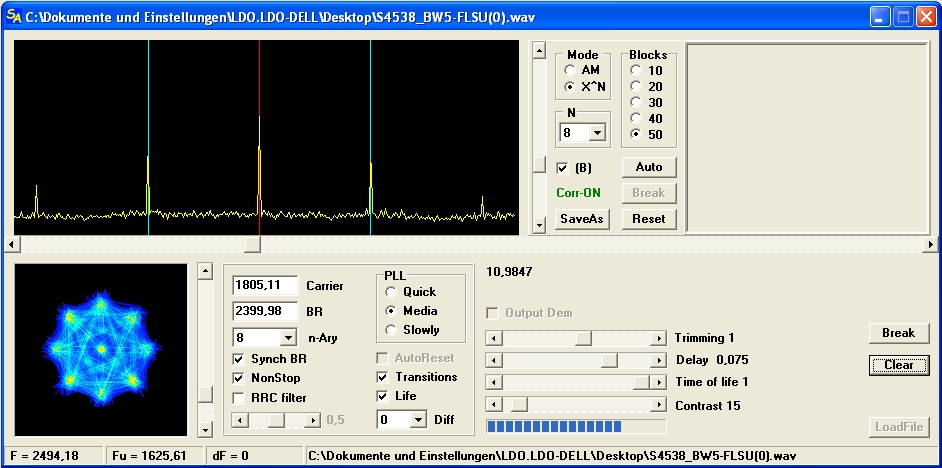942x468 pixels.
Task: Disable the Life checkbox
Action: coord(383,397)
